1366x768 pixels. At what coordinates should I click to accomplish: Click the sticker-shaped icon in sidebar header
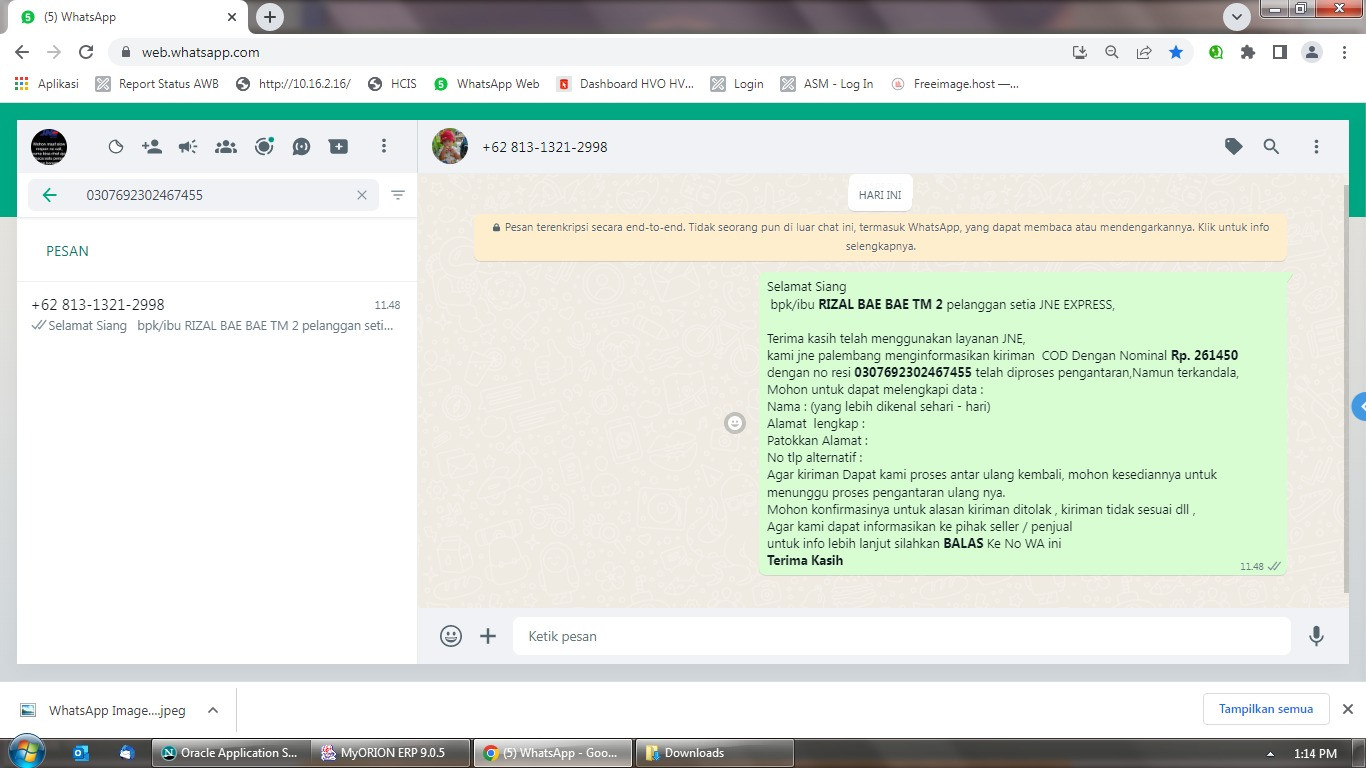[116, 147]
